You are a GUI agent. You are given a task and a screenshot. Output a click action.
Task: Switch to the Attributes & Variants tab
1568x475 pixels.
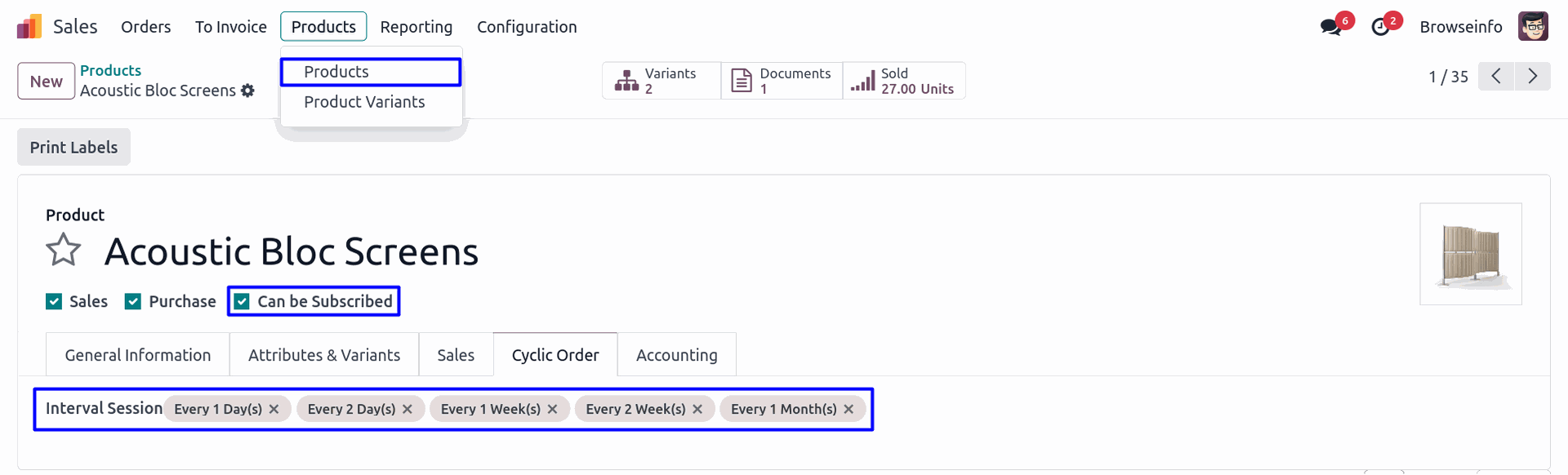324,355
